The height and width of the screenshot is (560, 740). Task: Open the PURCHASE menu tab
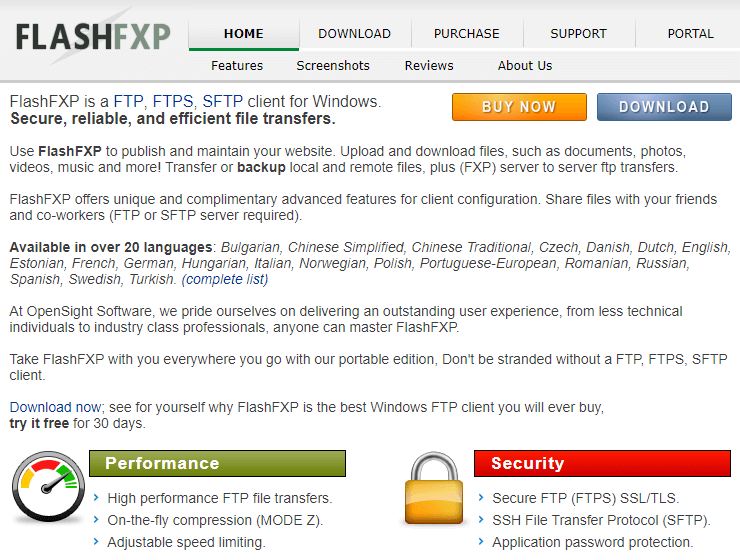click(x=466, y=33)
